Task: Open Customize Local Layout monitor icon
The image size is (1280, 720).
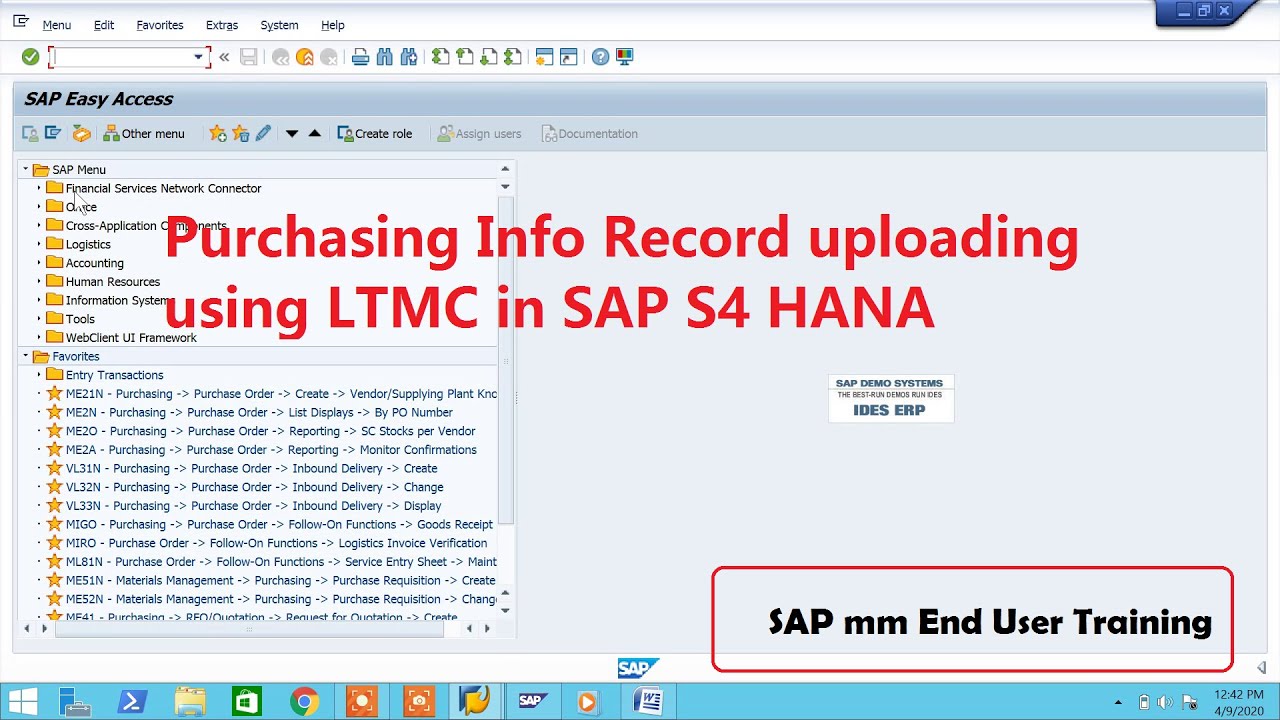Action: point(625,57)
